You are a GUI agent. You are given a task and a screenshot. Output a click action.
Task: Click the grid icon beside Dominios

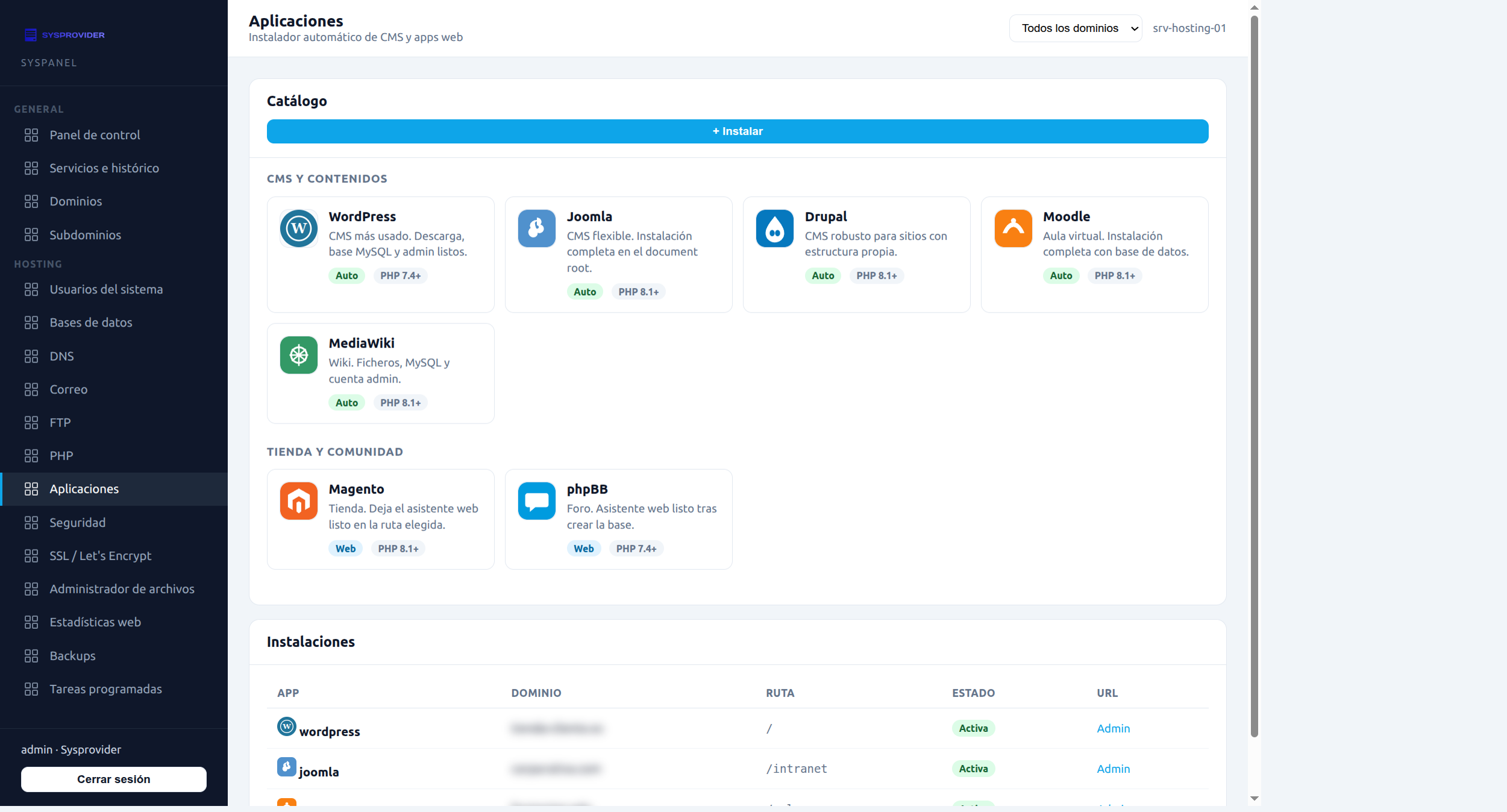tap(31, 201)
